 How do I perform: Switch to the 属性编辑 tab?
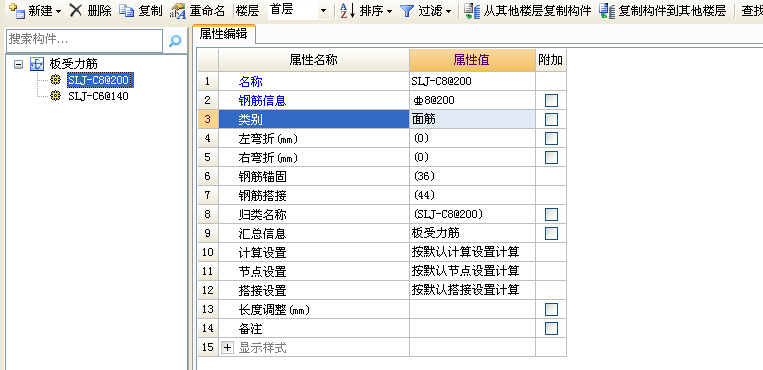tap(223, 34)
